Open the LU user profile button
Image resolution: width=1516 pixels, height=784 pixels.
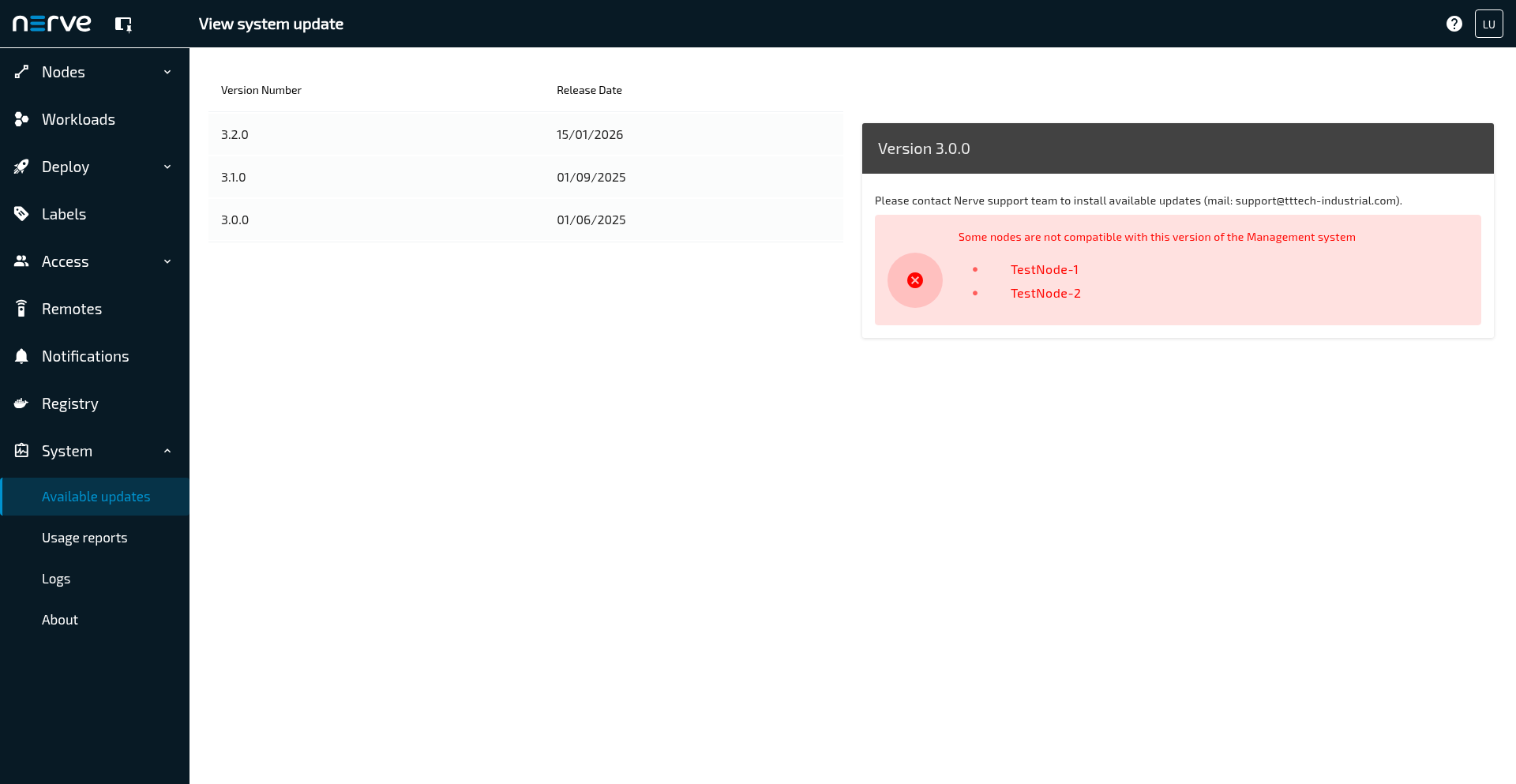(1488, 24)
